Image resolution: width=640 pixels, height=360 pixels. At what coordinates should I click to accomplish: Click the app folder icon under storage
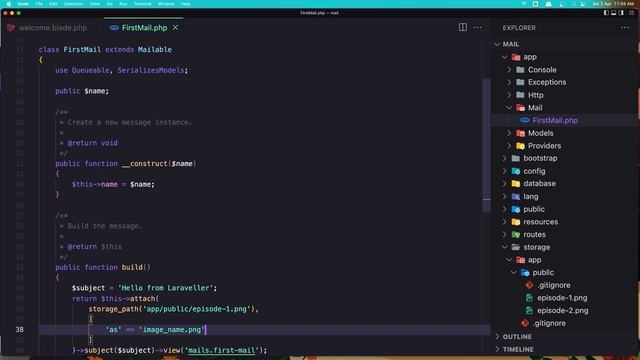coord(520,260)
